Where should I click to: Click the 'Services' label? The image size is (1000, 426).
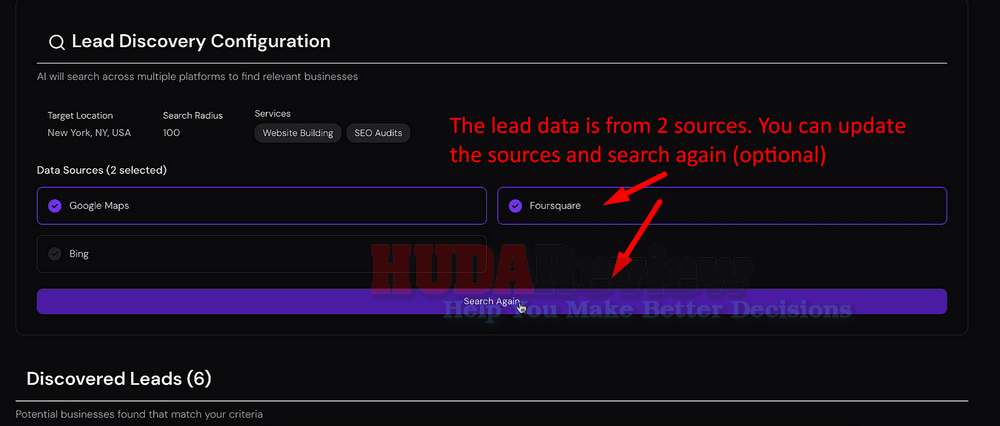pyautogui.click(x=272, y=114)
